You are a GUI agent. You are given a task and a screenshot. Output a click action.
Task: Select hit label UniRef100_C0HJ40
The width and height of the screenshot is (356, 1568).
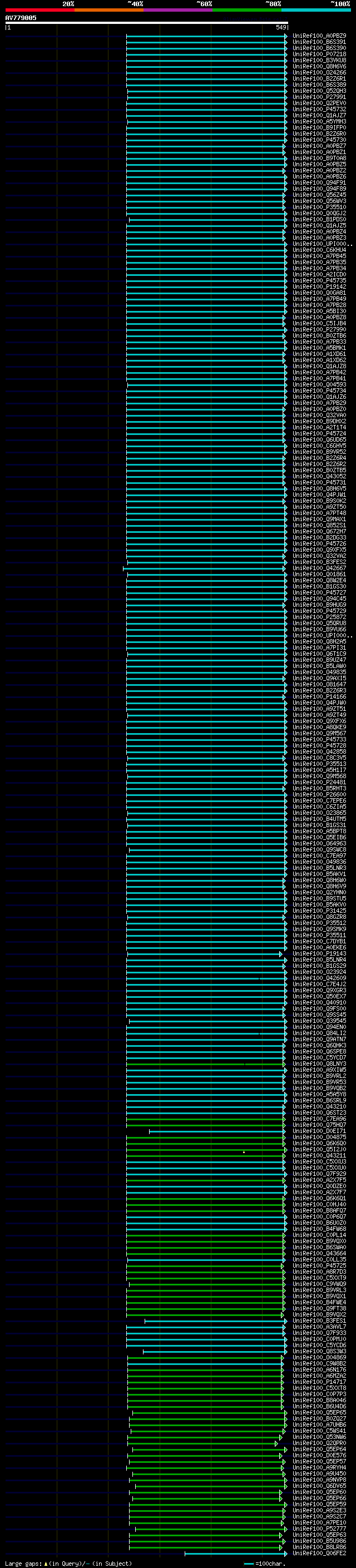point(319,1205)
